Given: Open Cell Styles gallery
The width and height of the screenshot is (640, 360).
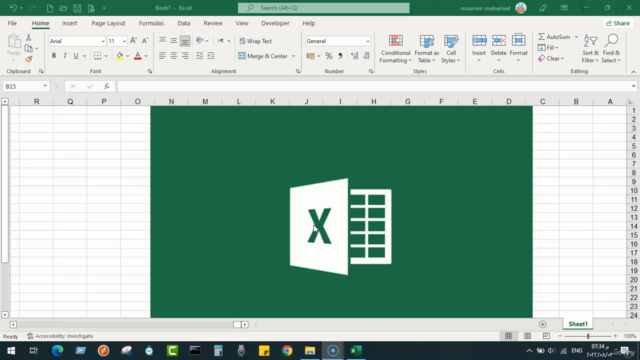Looking at the screenshot, I should pos(451,49).
